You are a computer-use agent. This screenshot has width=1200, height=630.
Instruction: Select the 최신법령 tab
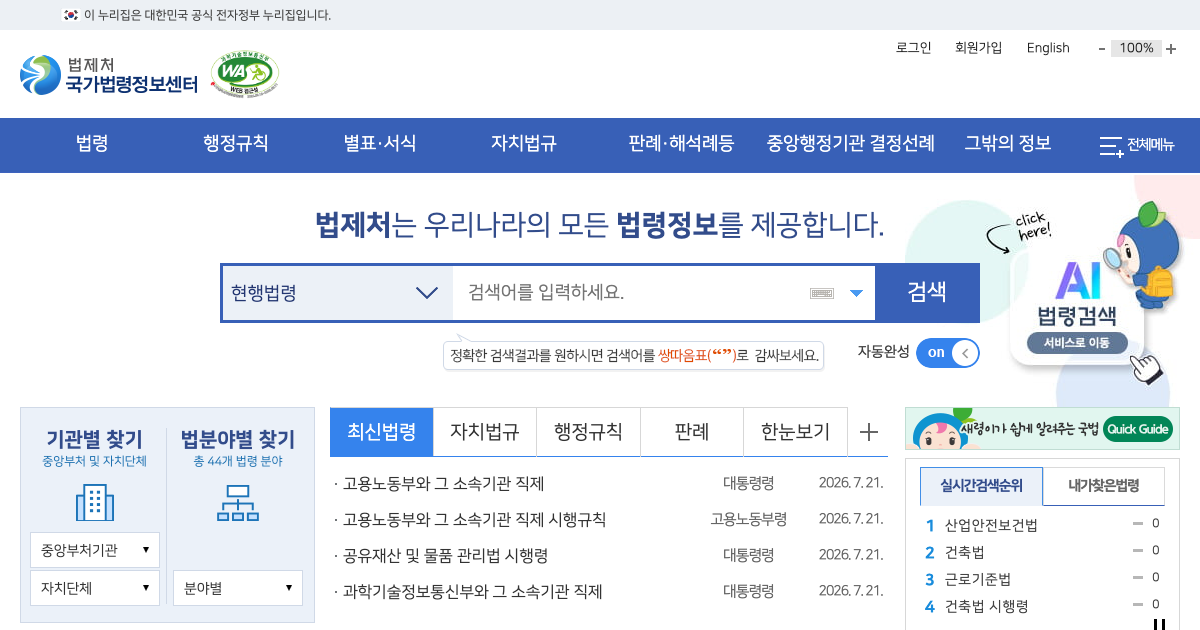click(382, 432)
